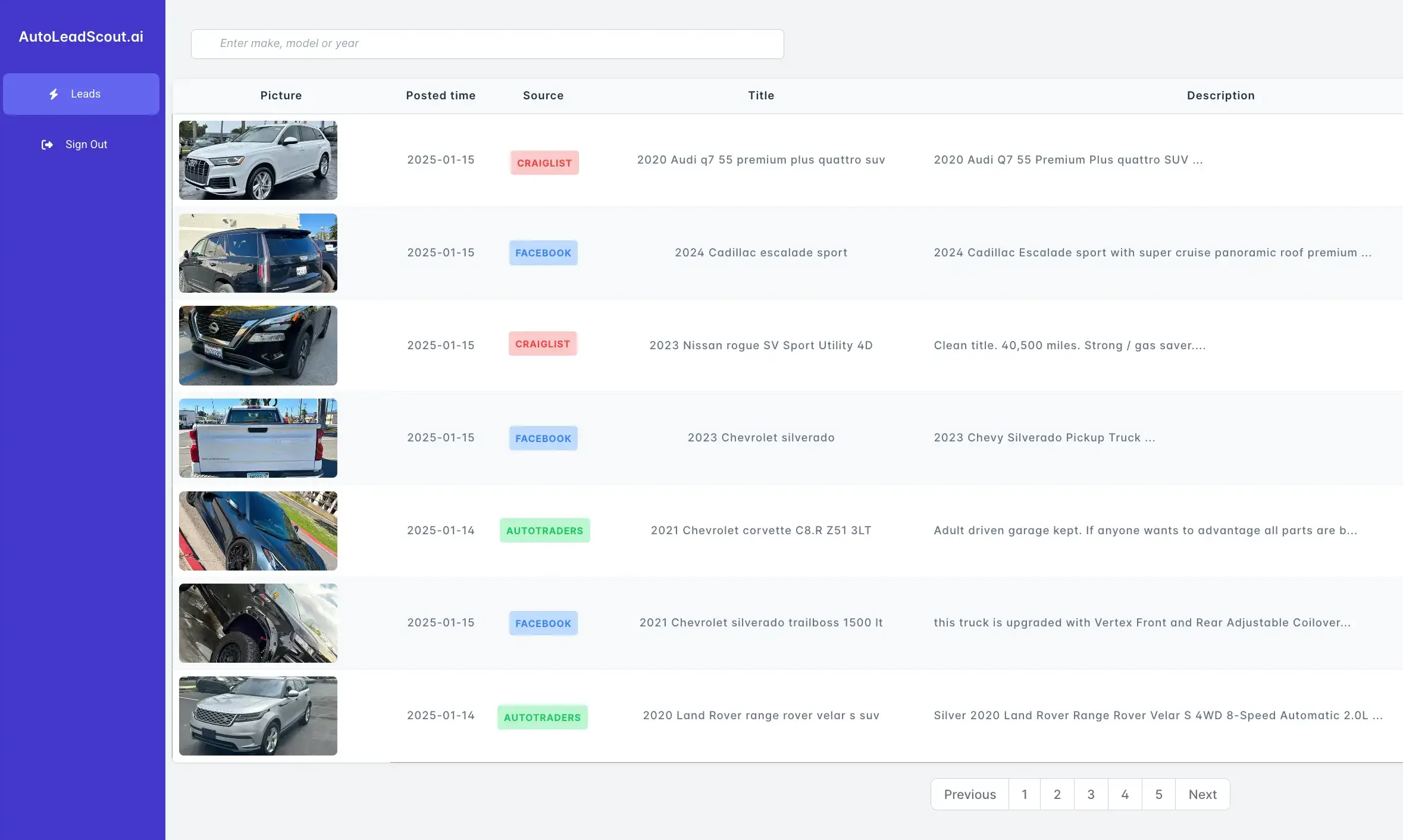Click the Leads lightning bolt icon
Screen dimensions: 1403x840
click(54, 94)
